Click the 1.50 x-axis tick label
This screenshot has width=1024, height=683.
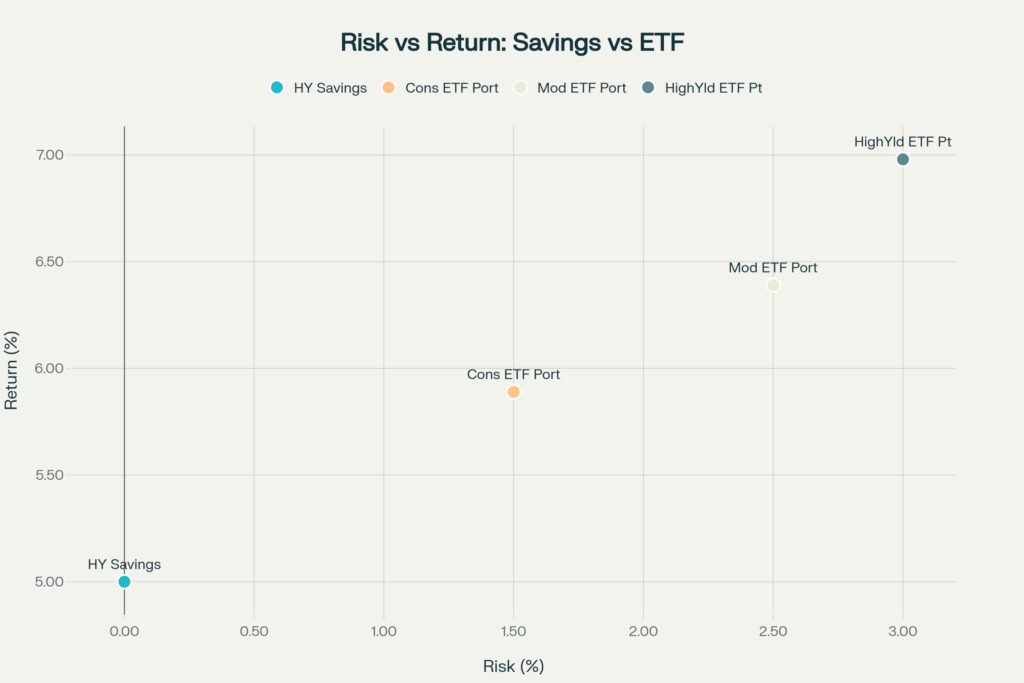point(513,631)
